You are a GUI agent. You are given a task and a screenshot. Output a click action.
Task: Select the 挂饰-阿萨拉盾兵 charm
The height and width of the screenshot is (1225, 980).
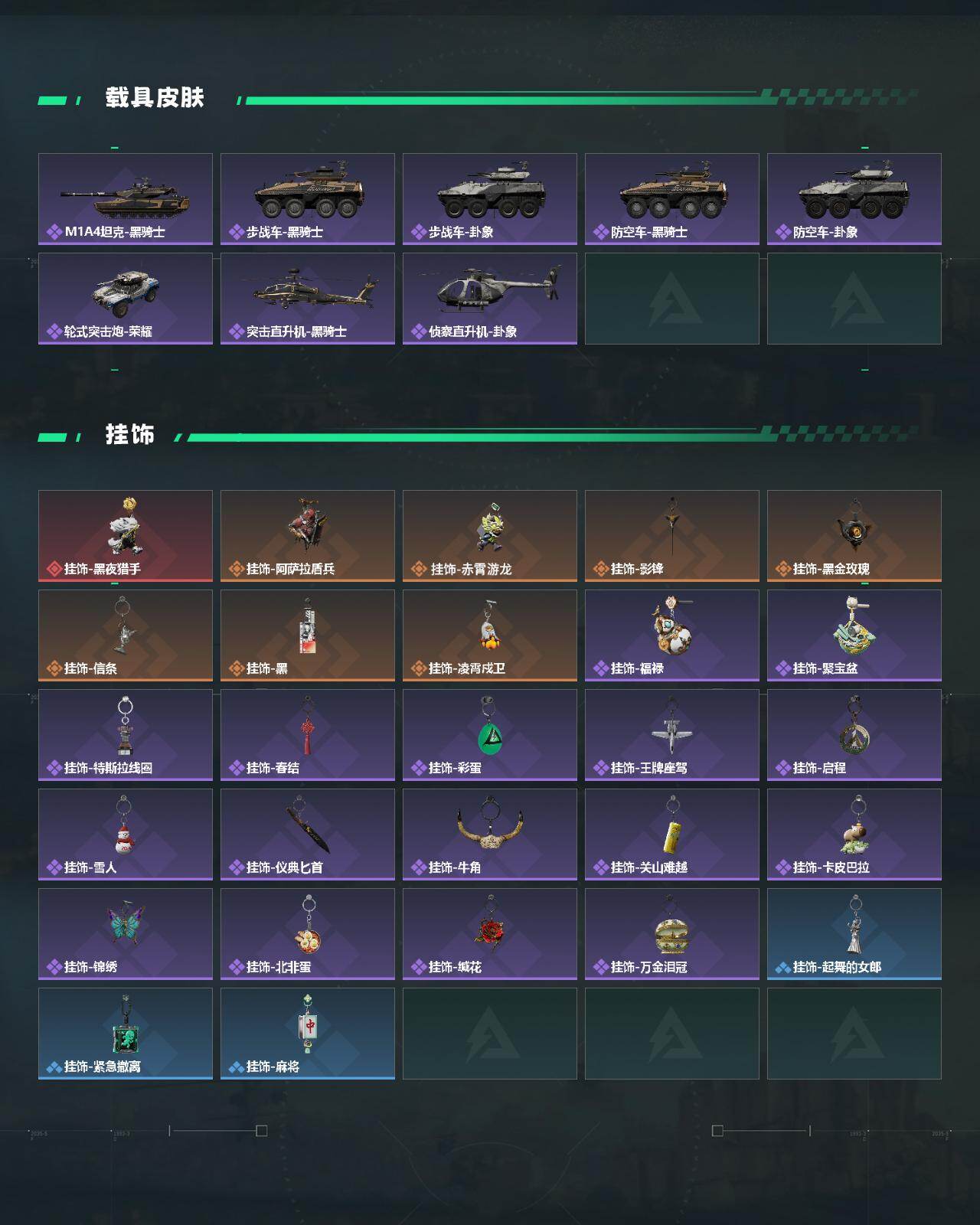(308, 536)
